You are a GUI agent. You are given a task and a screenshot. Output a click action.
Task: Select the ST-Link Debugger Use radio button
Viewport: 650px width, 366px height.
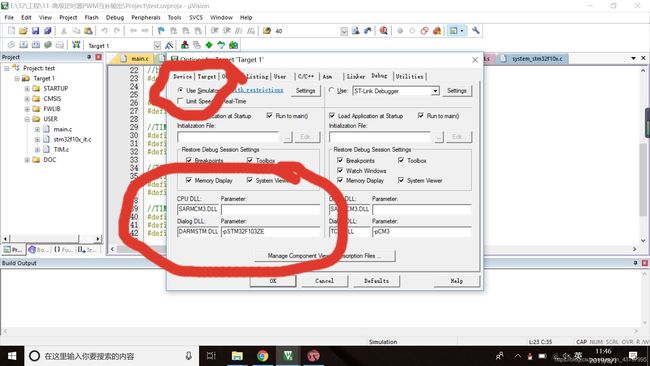(332, 90)
